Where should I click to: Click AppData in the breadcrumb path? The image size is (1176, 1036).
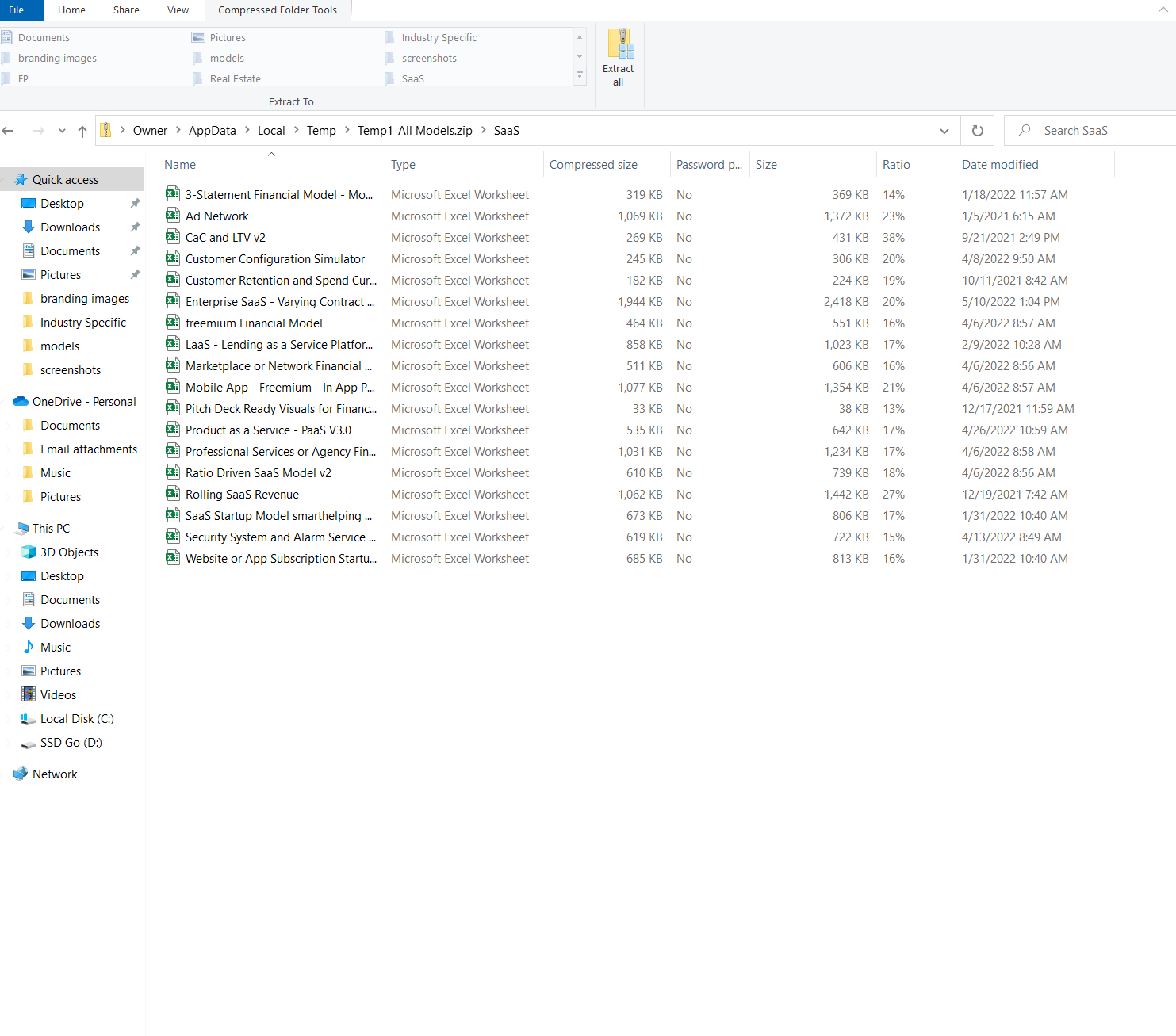pos(212,131)
